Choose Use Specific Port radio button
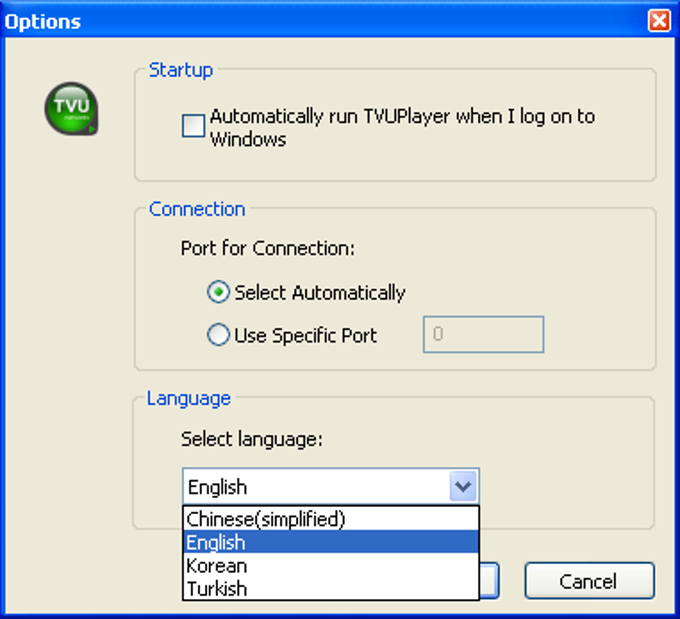This screenshot has width=680, height=619. click(x=218, y=335)
